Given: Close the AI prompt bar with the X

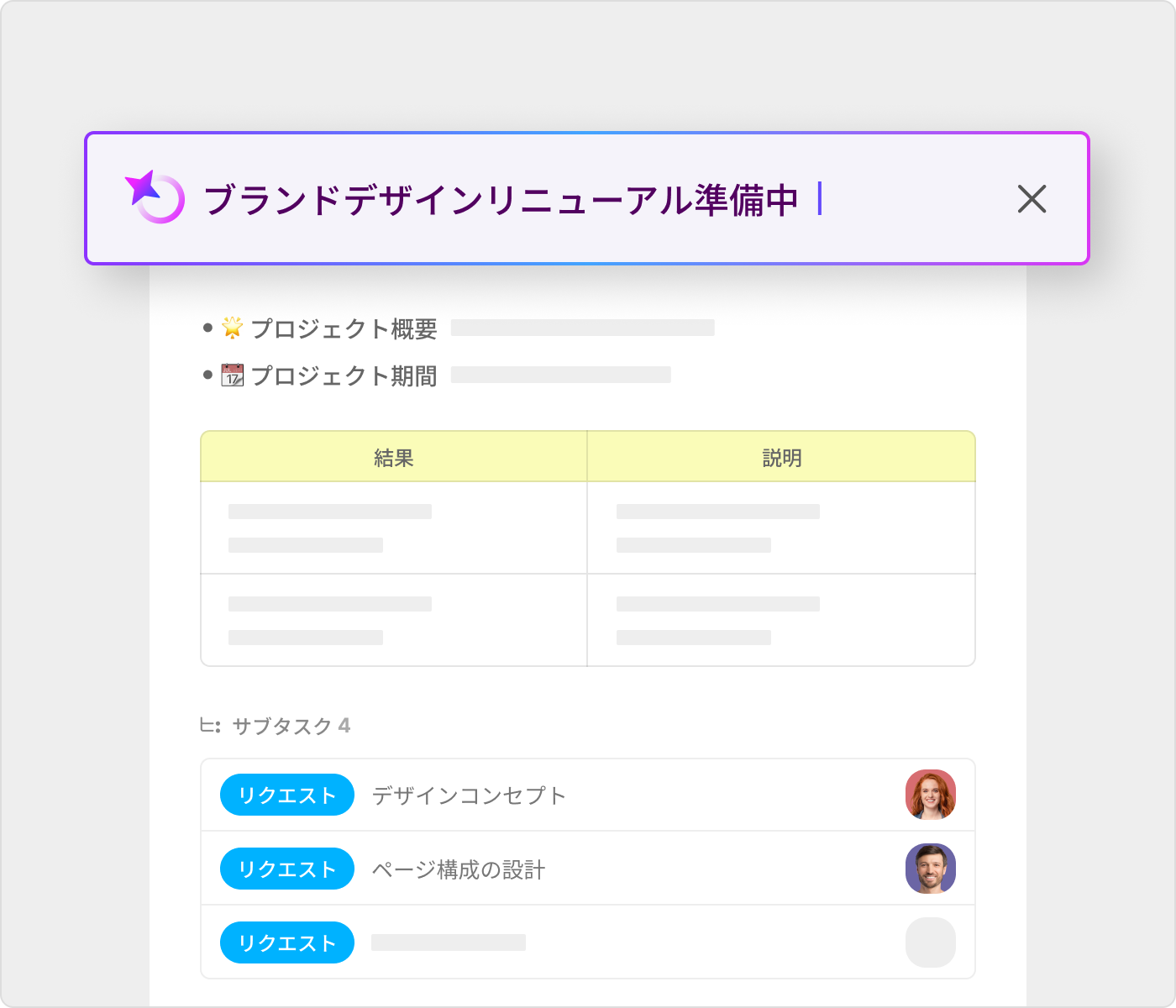Looking at the screenshot, I should pos(1032,199).
